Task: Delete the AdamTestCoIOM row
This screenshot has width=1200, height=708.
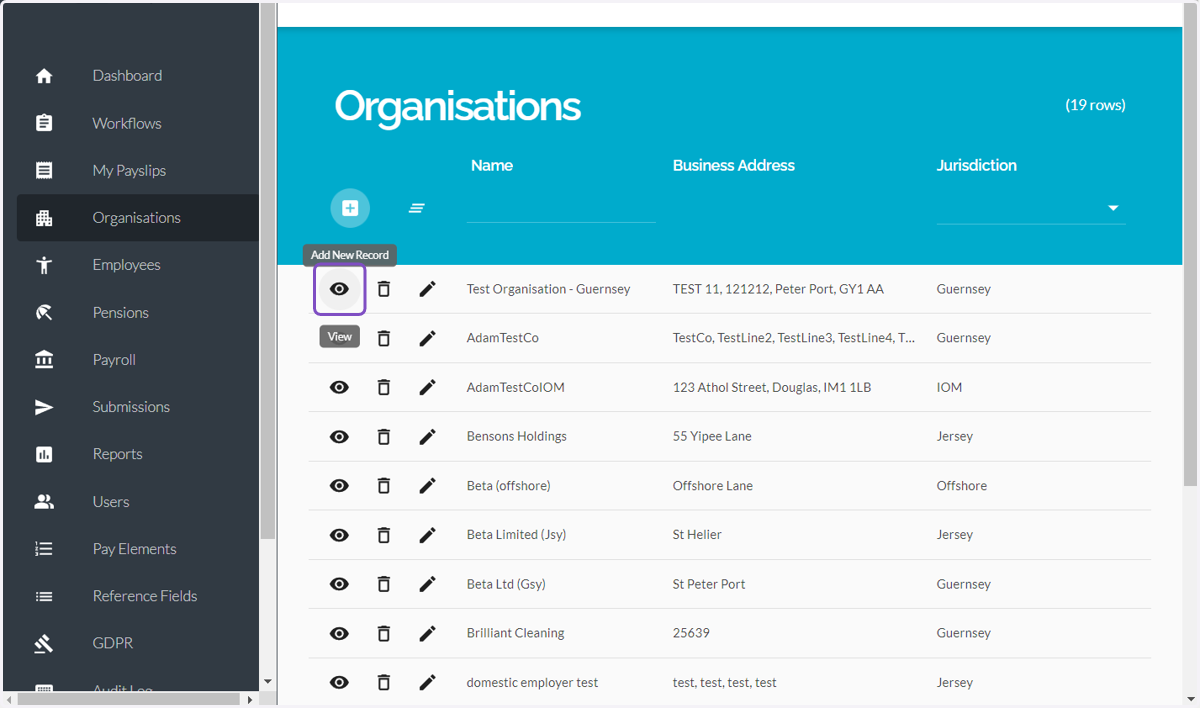Action: (x=384, y=387)
